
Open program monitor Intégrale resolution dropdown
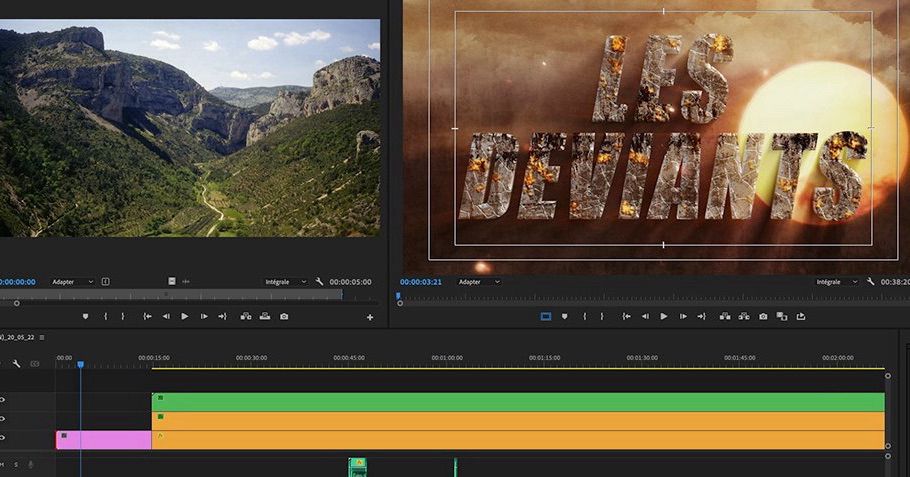[836, 282]
